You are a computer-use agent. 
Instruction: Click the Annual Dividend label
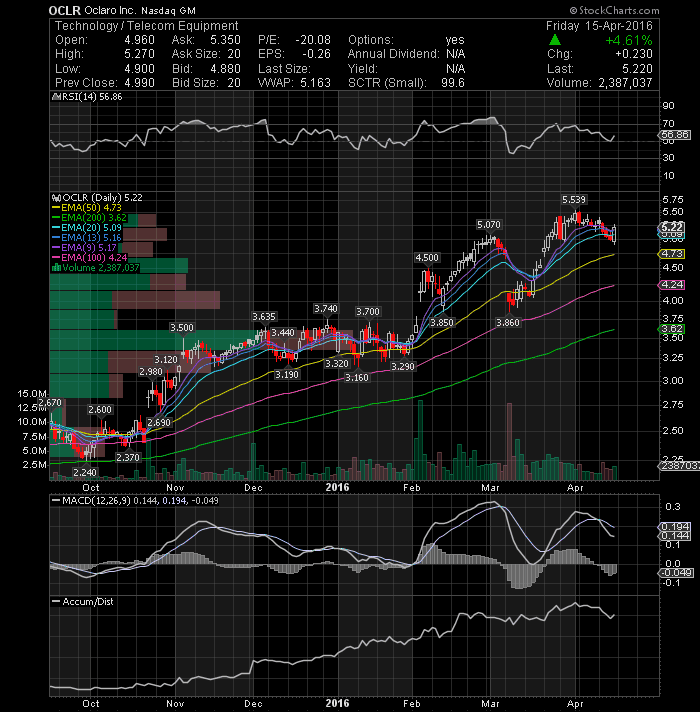point(394,54)
